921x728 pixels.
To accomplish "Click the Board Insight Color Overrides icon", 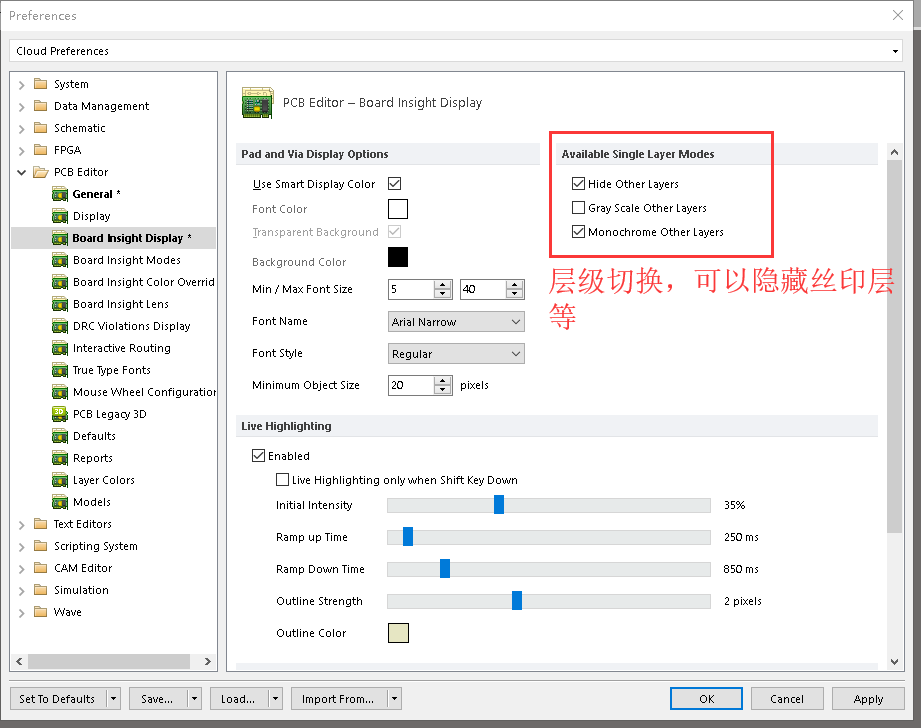I will point(60,282).
